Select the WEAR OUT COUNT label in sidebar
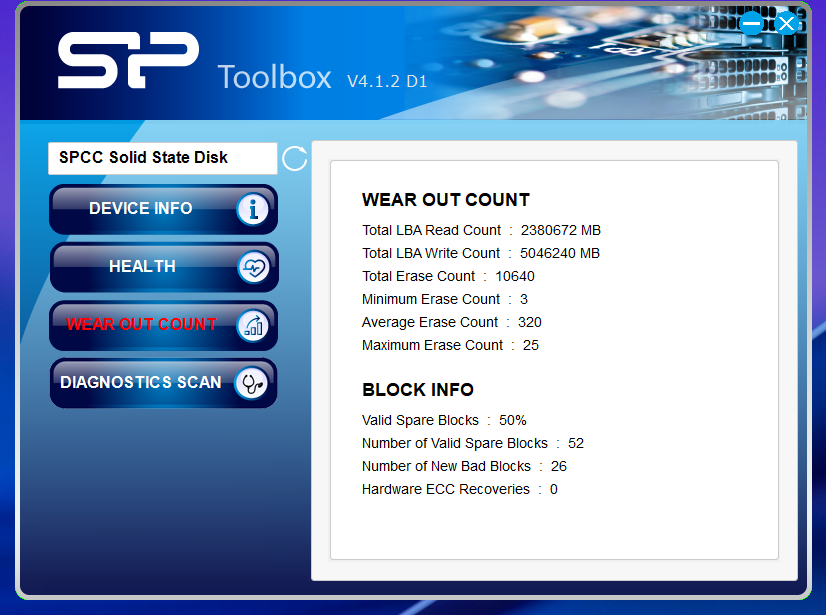 [141, 324]
